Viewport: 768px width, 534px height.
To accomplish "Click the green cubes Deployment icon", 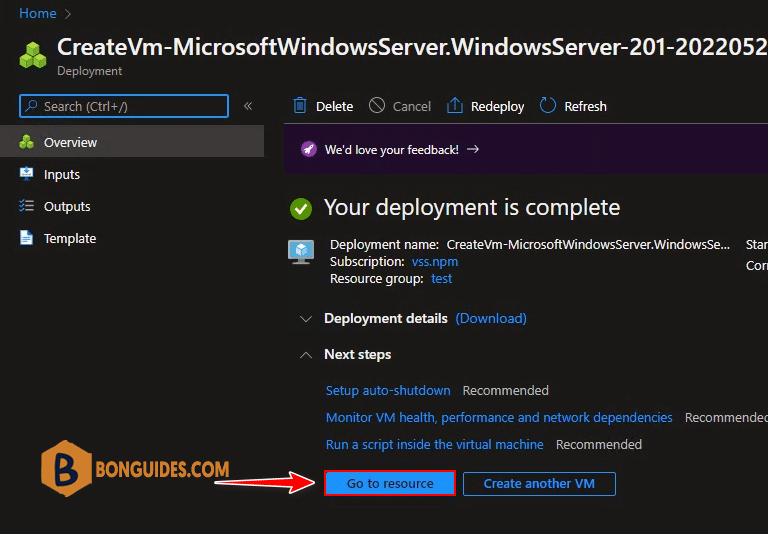I will tap(33, 55).
